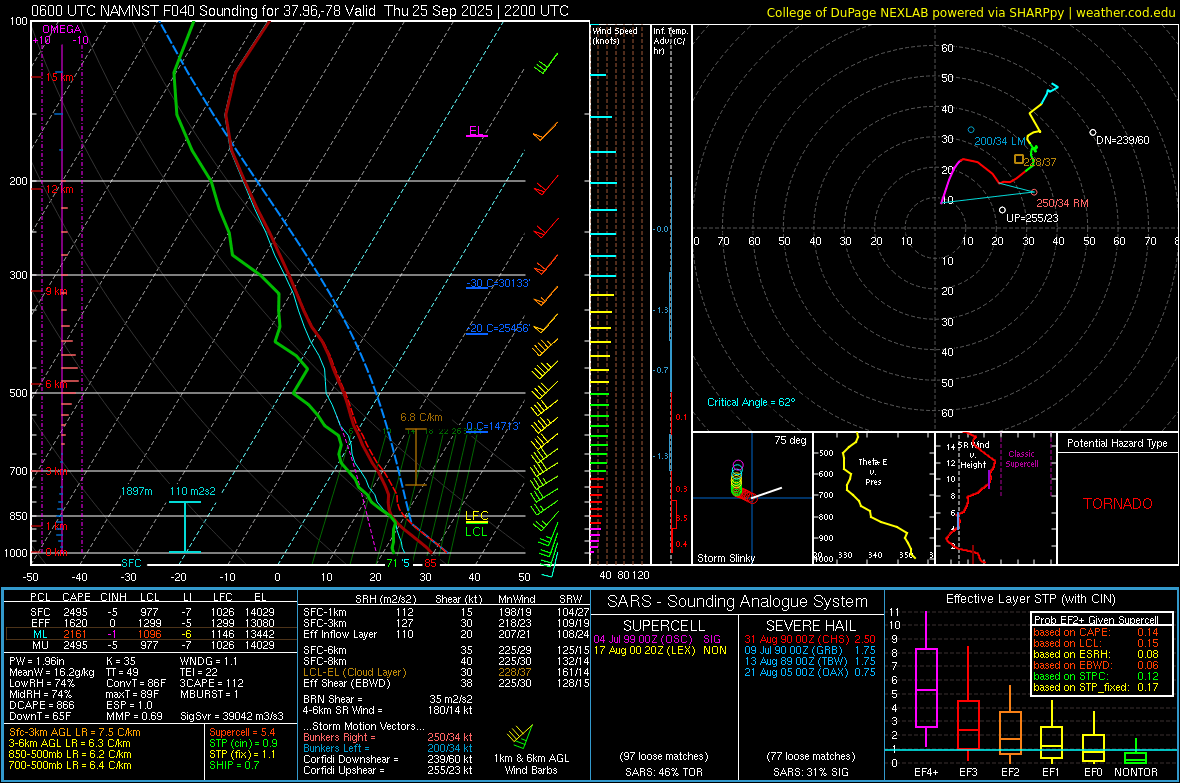The height and width of the screenshot is (783, 1180).
Task: Click the OMEGA label on the skew-T
Action: tap(62, 29)
